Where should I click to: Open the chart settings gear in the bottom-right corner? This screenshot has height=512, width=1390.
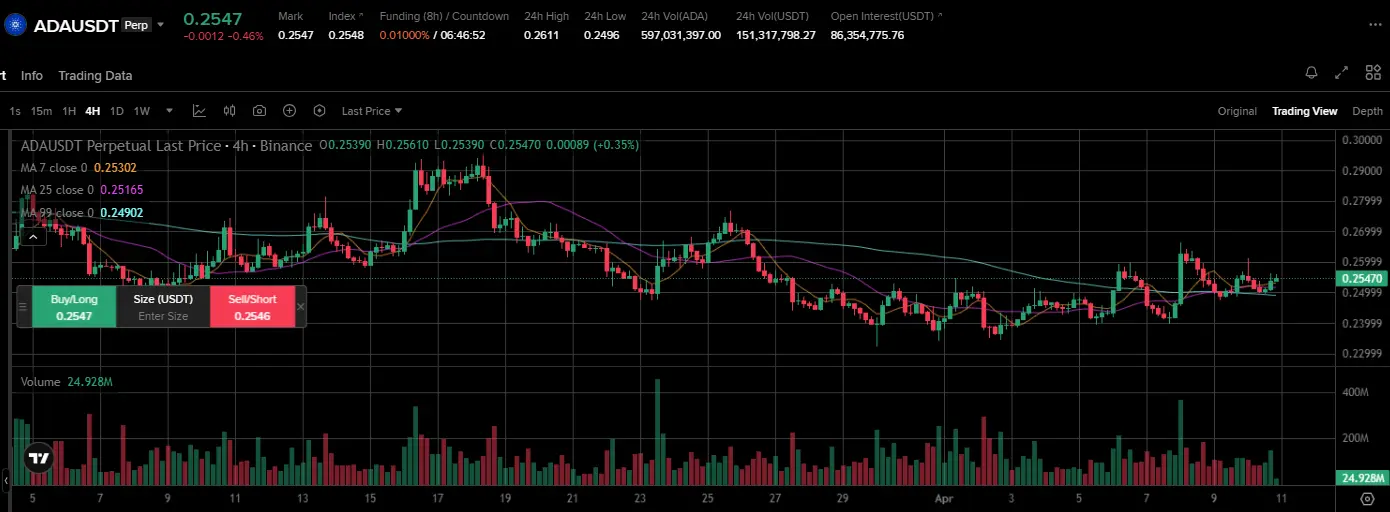pyautogui.click(x=1367, y=498)
